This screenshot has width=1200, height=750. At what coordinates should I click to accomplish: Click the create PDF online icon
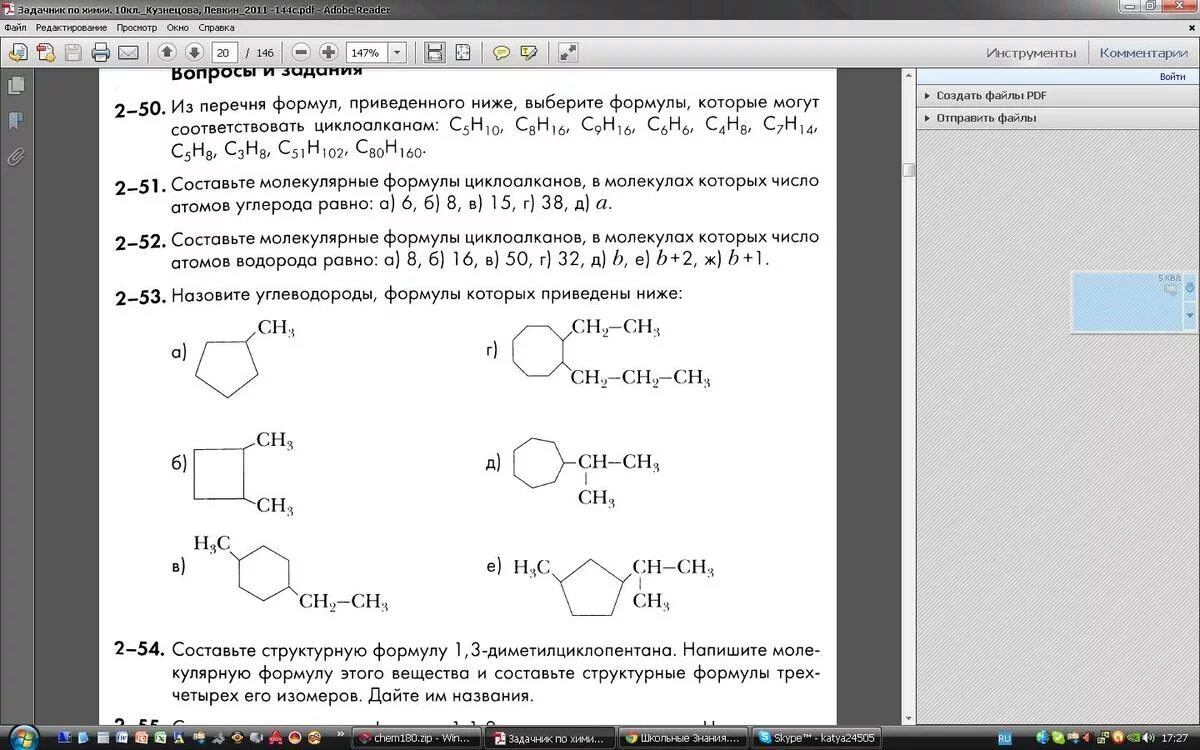coord(18,52)
